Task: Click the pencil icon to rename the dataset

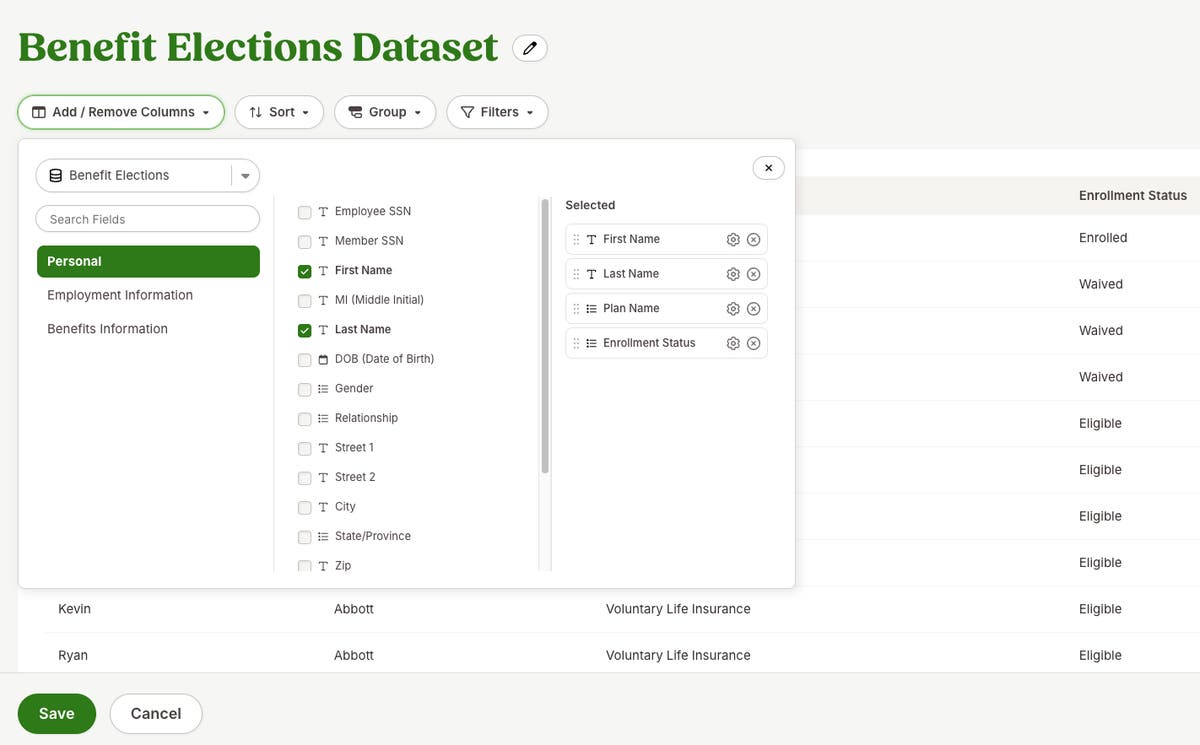Action: click(x=529, y=47)
